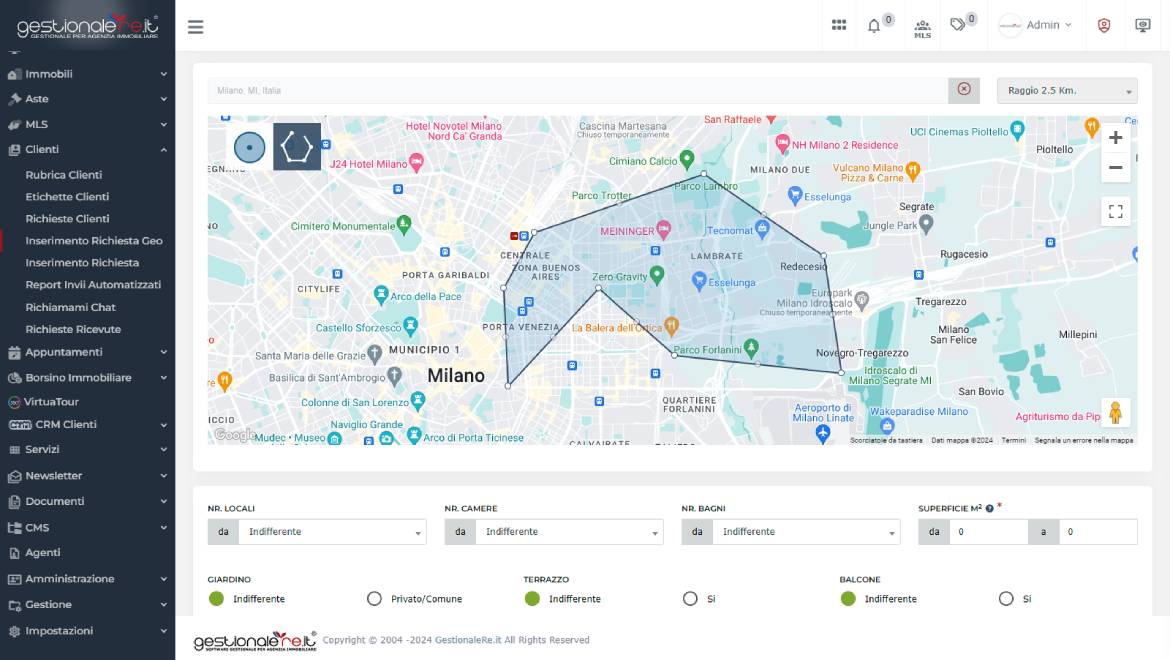Click the Street View pegman
The height and width of the screenshot is (660, 1170).
1116,412
